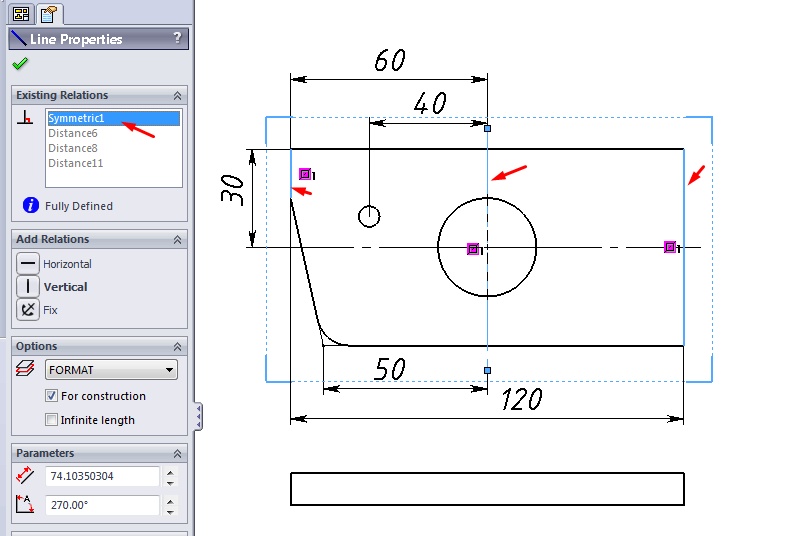Viewport: 785px width, 536px height.
Task: Select the 50 dimension in the drawing
Action: point(389,369)
